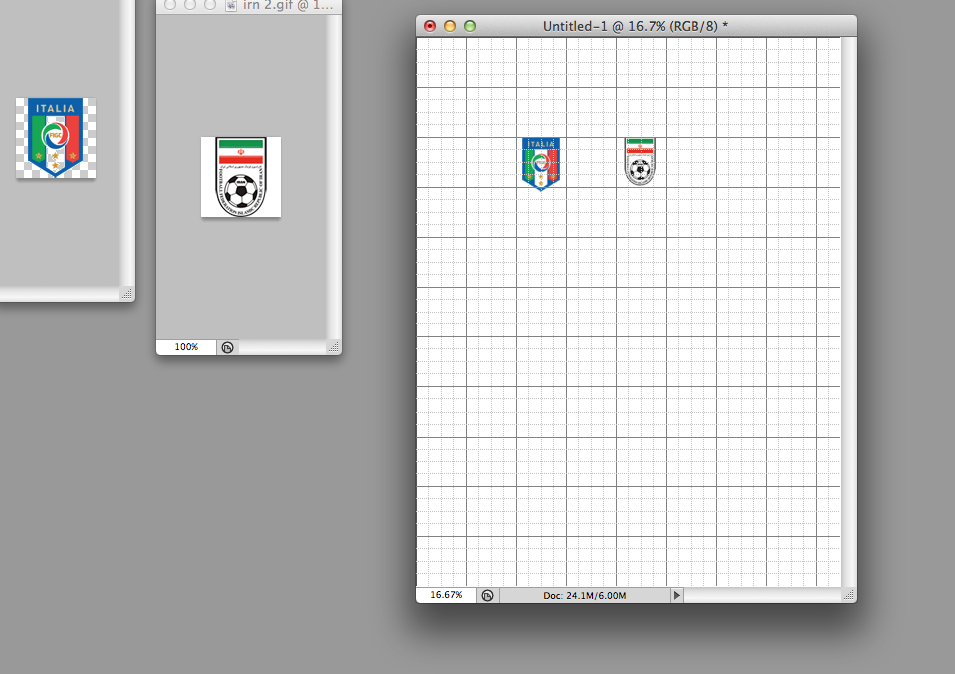Click the vertical scrollbar of irn 2.gif window
Viewport: 955px width, 674px height.
[x=334, y=177]
